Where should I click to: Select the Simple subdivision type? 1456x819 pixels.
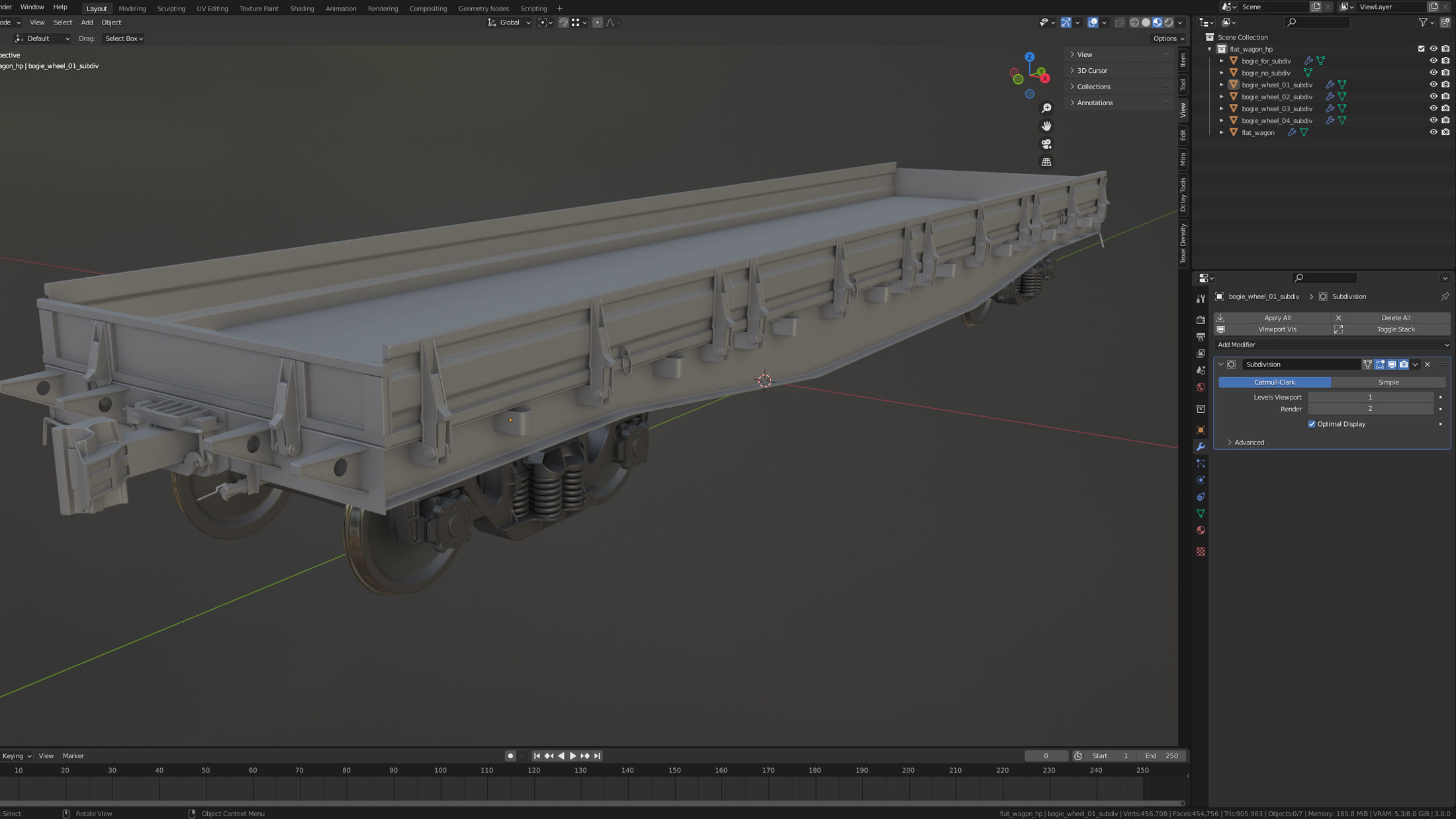pos(1388,382)
